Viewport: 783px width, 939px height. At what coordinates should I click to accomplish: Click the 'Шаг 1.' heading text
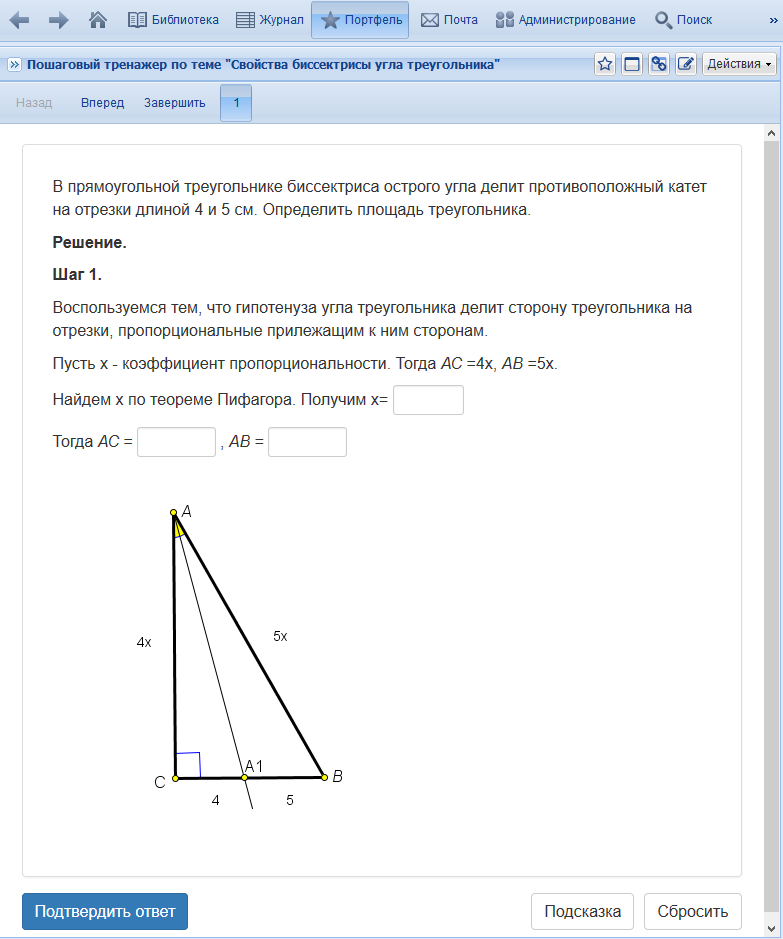(x=77, y=275)
